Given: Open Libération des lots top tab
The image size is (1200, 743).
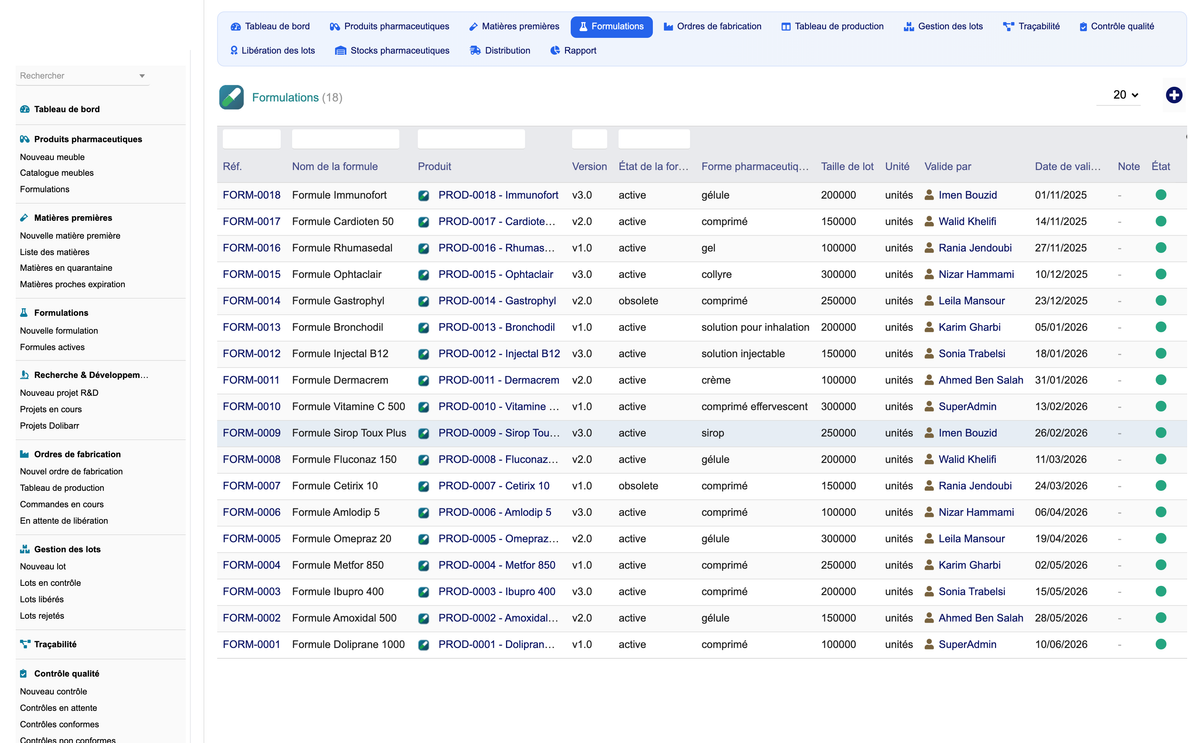Looking at the screenshot, I should pos(272,51).
